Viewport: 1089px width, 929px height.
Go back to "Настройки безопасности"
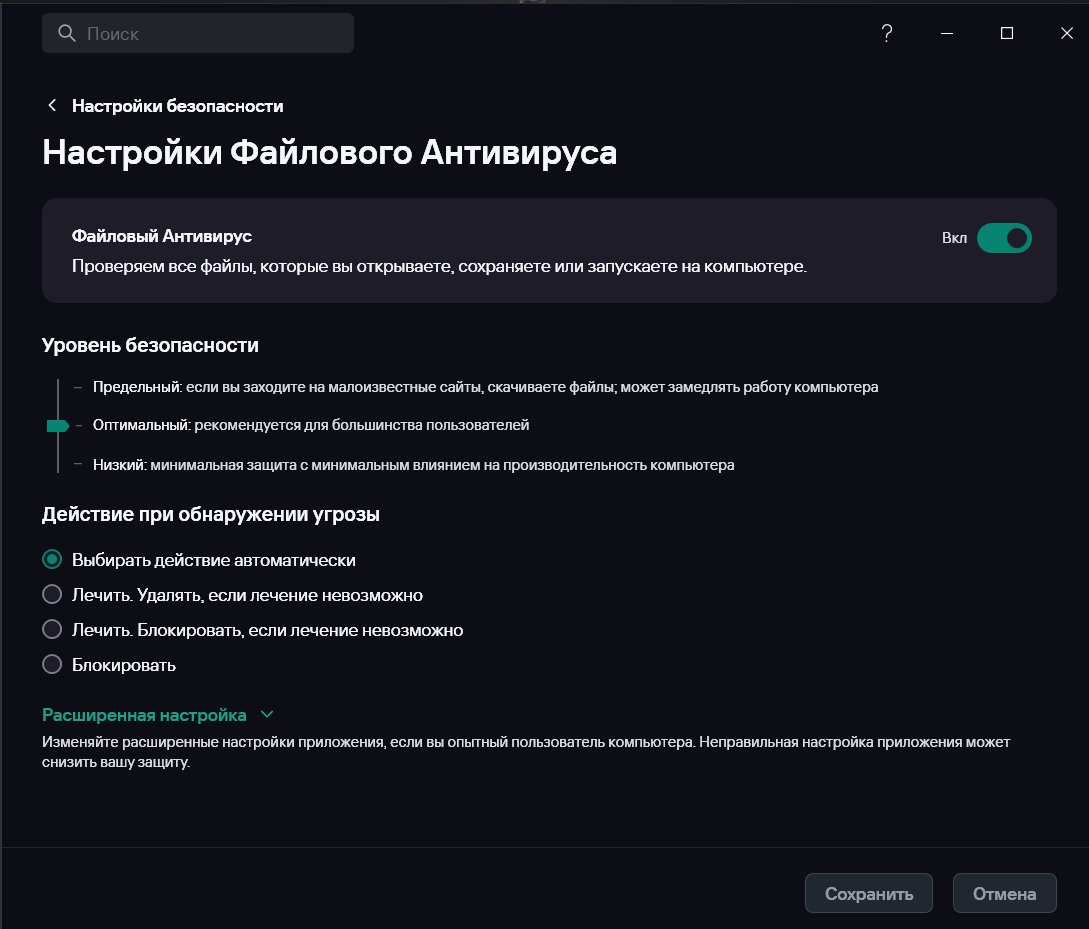178,106
